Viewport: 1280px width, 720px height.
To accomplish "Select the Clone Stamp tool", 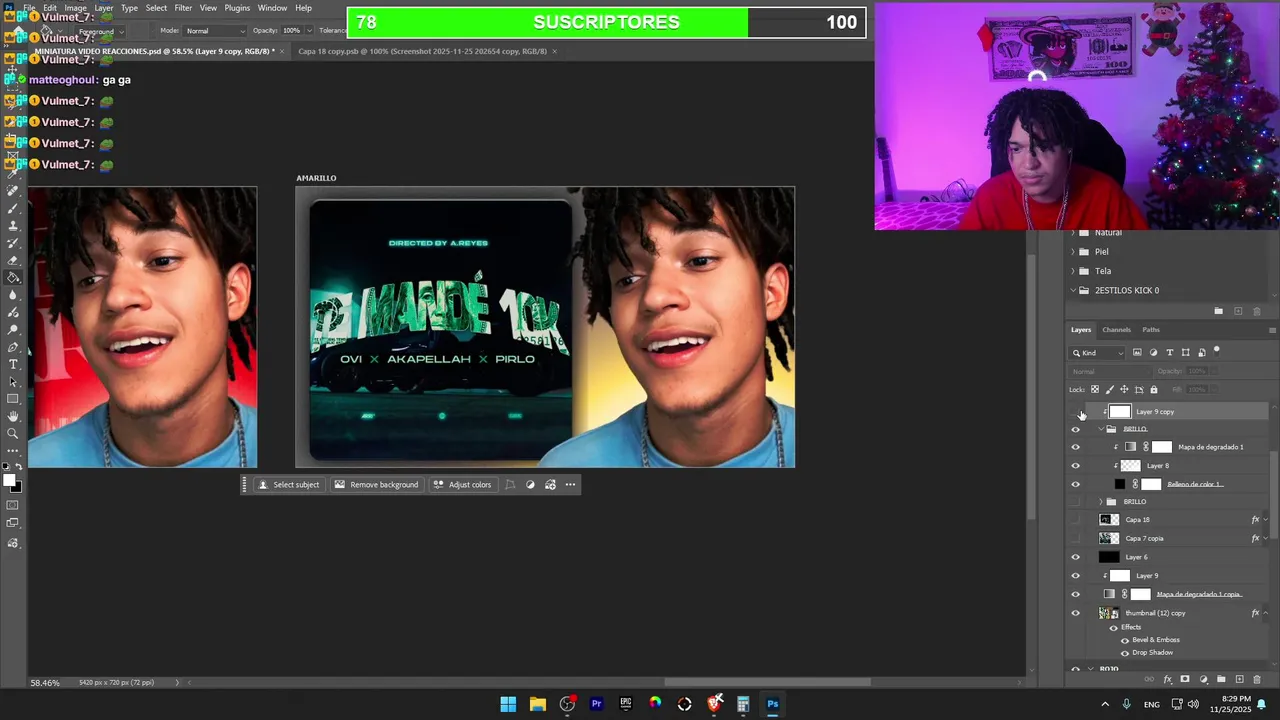I will pyautogui.click(x=13, y=226).
